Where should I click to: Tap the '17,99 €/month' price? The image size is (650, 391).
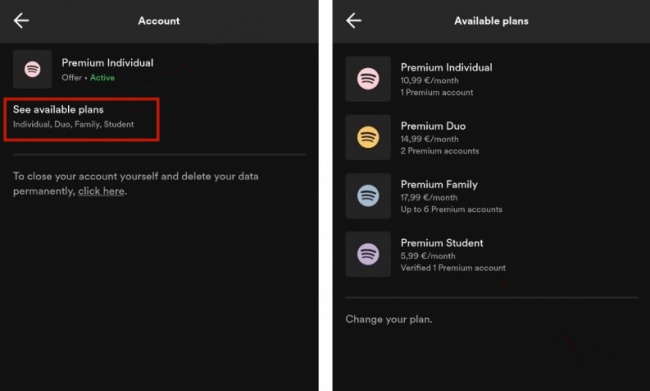pyautogui.click(x=429, y=197)
